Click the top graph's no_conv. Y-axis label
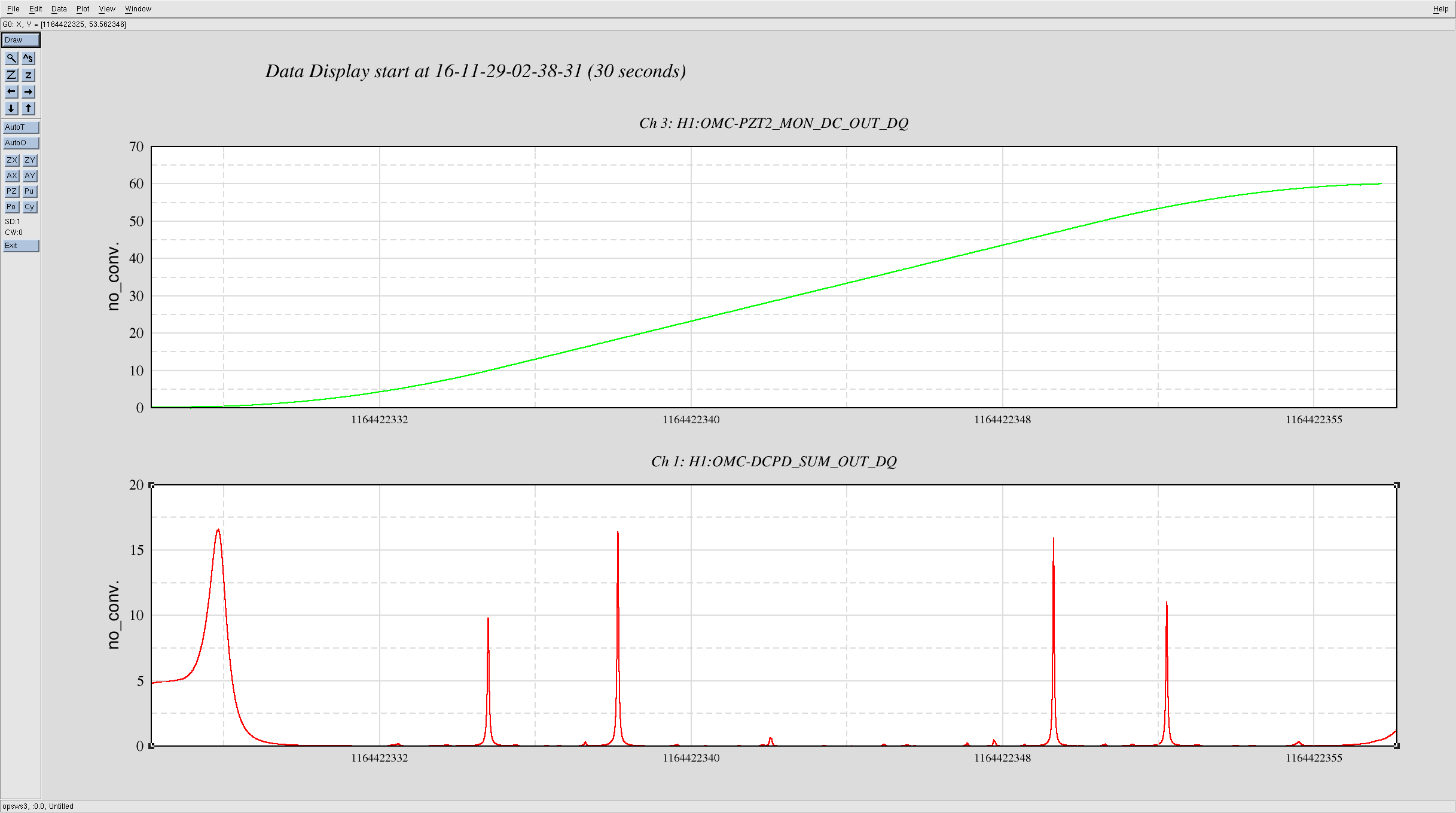This screenshot has width=1456, height=813. [x=113, y=277]
